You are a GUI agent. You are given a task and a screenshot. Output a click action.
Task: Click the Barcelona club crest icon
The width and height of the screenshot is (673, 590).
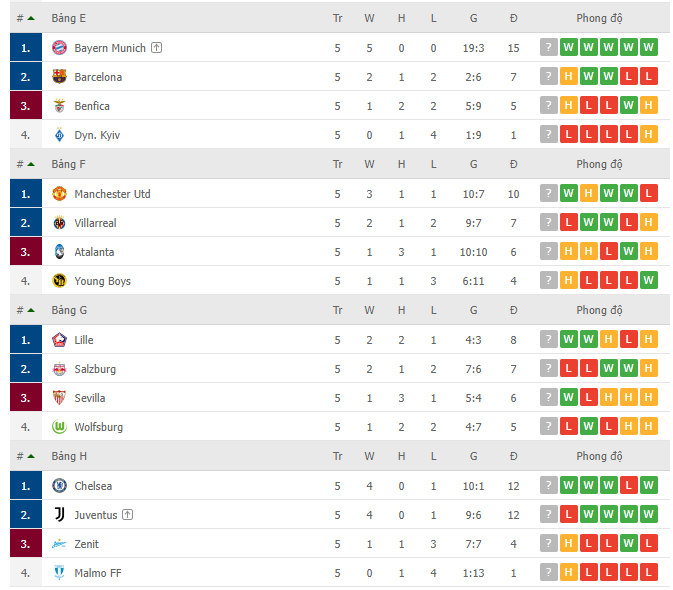click(x=59, y=77)
